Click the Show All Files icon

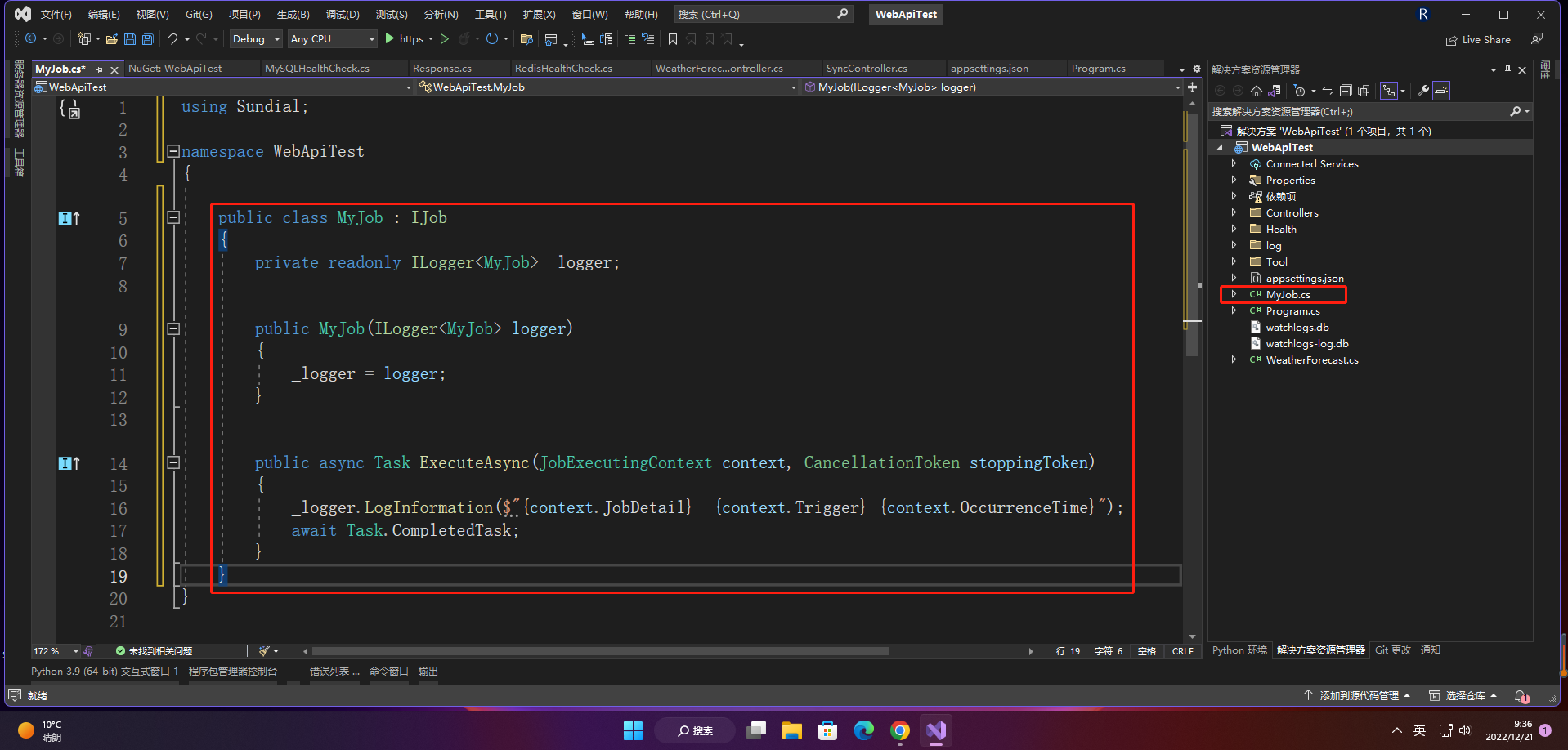pyautogui.click(x=1364, y=91)
